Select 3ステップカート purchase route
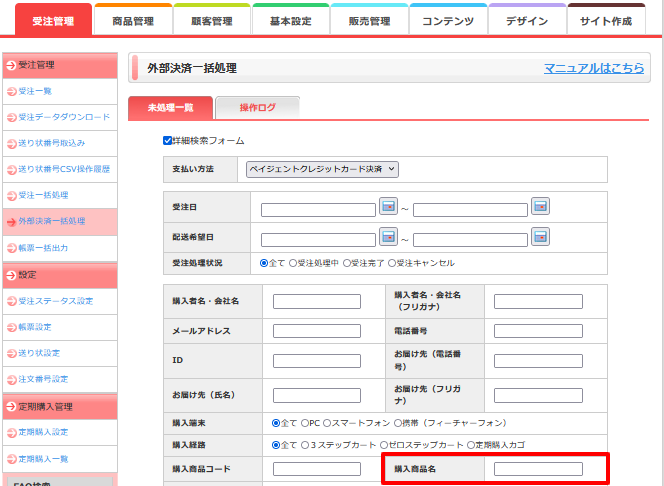The image size is (664, 486). (305, 445)
